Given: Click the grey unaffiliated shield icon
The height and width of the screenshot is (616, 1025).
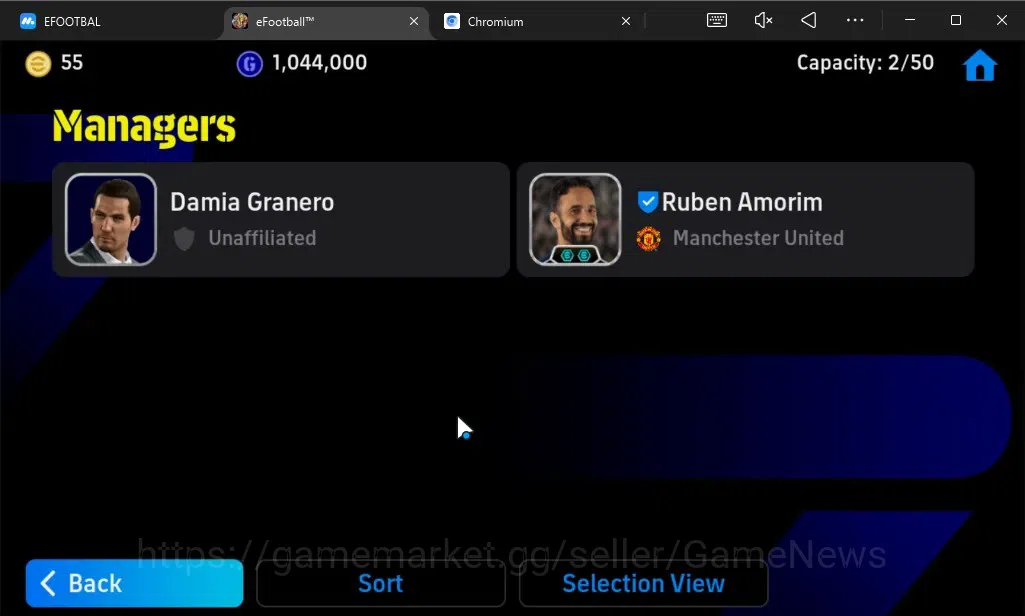Looking at the screenshot, I should click(184, 239).
